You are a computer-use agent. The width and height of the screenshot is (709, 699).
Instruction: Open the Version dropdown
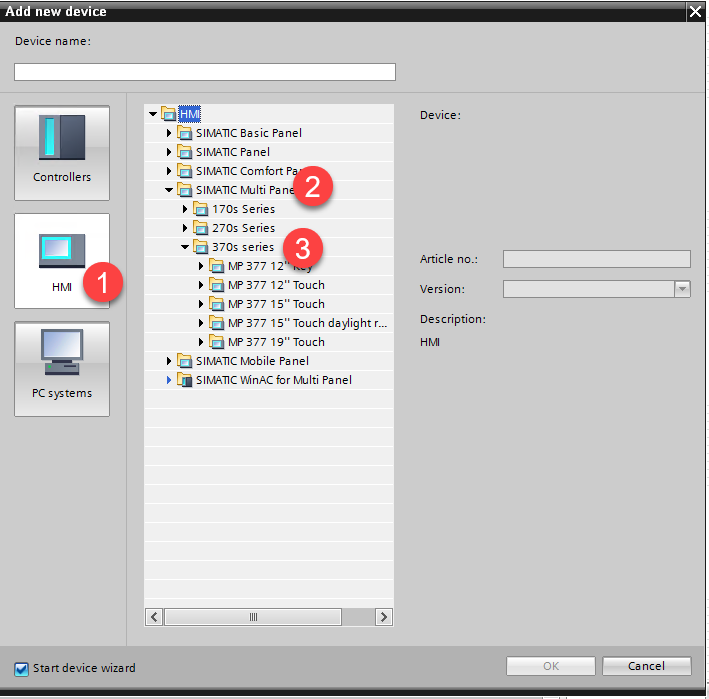[682, 289]
